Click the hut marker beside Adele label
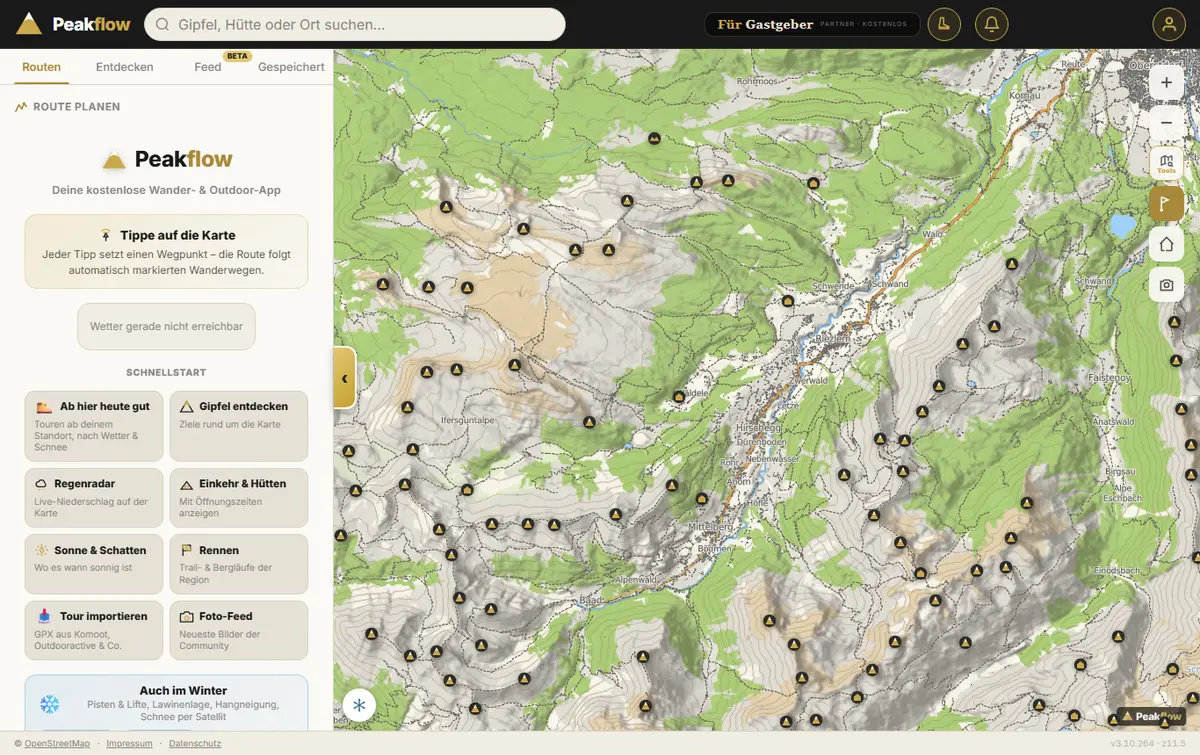The height and width of the screenshot is (755, 1200). [x=679, y=397]
